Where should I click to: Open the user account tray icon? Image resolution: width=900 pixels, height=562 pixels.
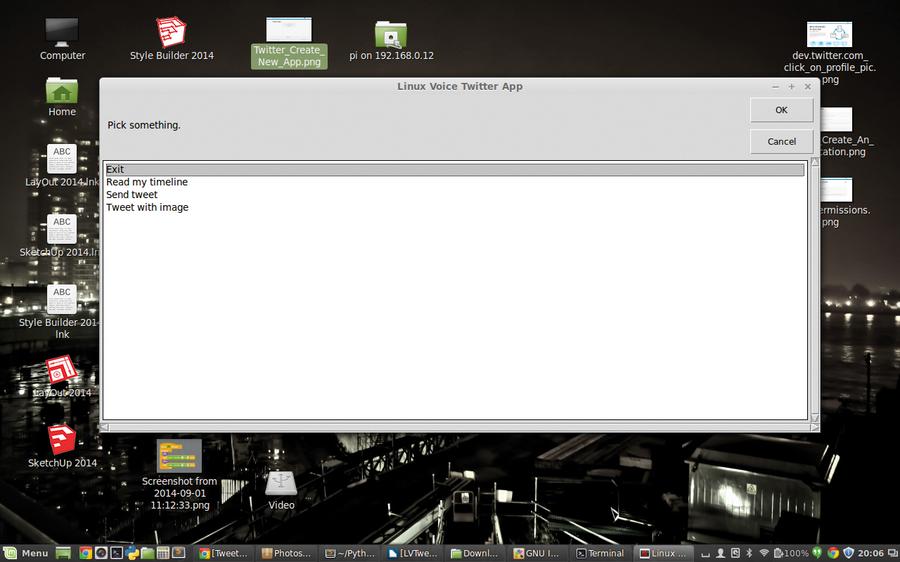(720, 553)
